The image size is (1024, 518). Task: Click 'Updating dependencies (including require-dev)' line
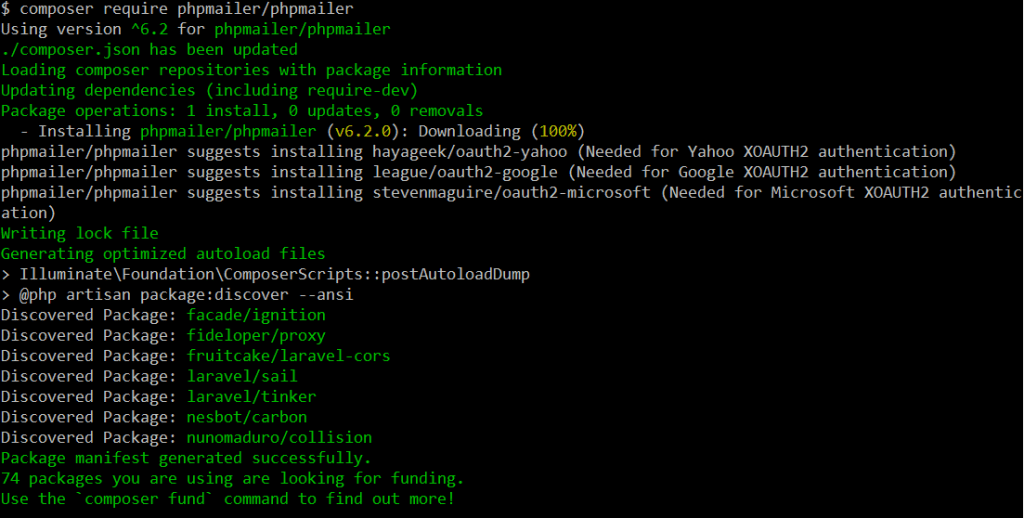coord(209,90)
